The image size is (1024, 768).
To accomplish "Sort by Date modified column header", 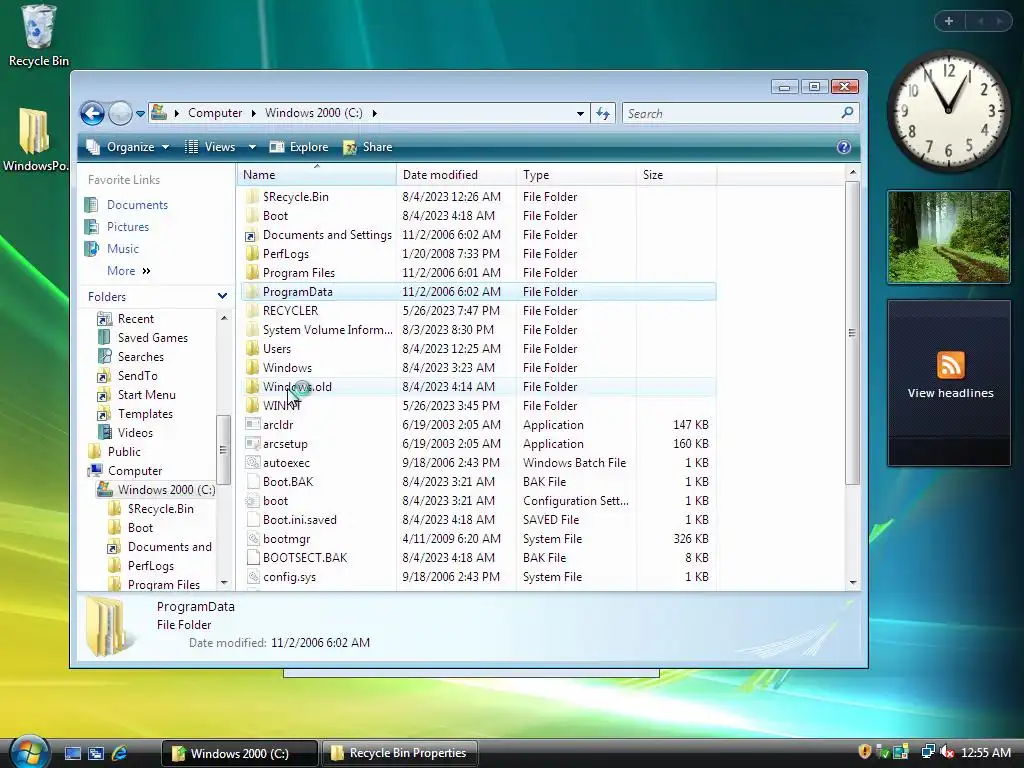I will (x=456, y=175).
